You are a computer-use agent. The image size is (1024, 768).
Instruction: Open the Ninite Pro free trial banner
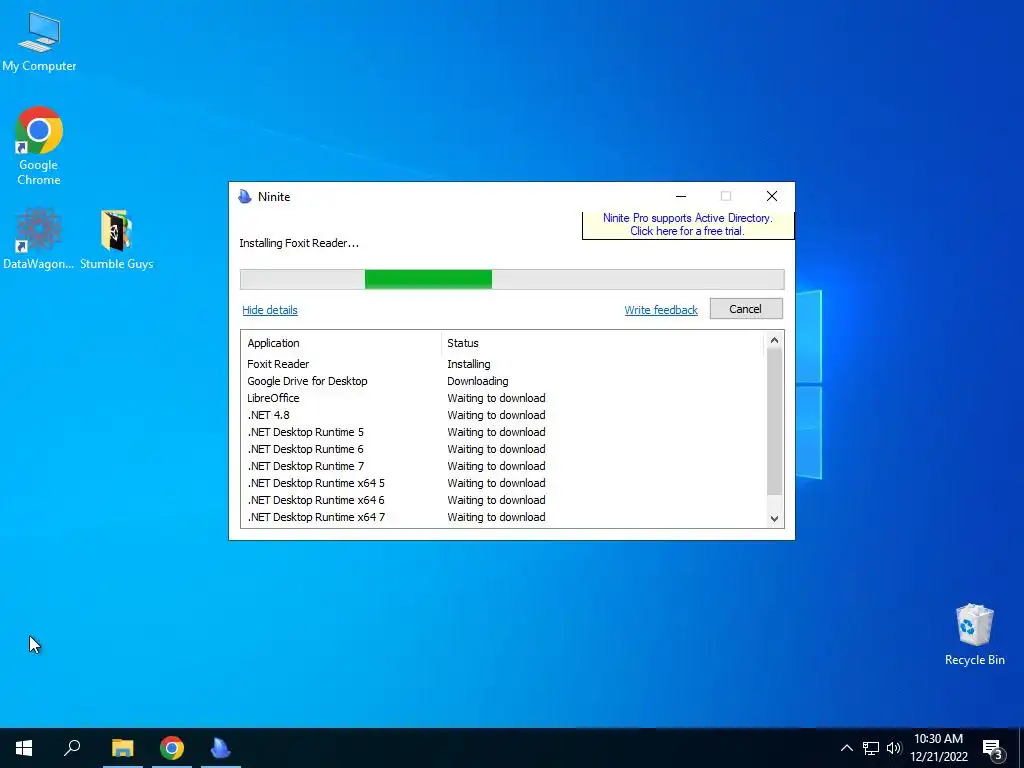(x=688, y=225)
